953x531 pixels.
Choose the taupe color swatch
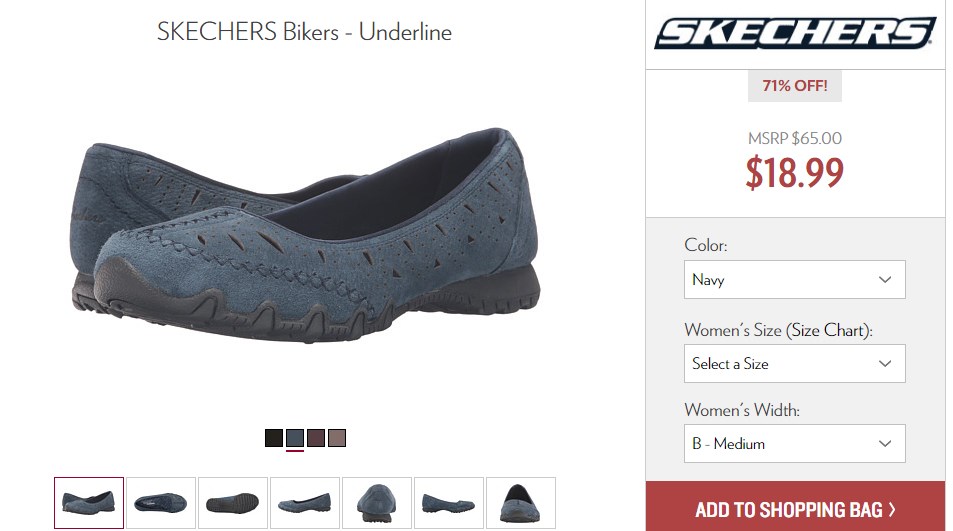[337, 438]
